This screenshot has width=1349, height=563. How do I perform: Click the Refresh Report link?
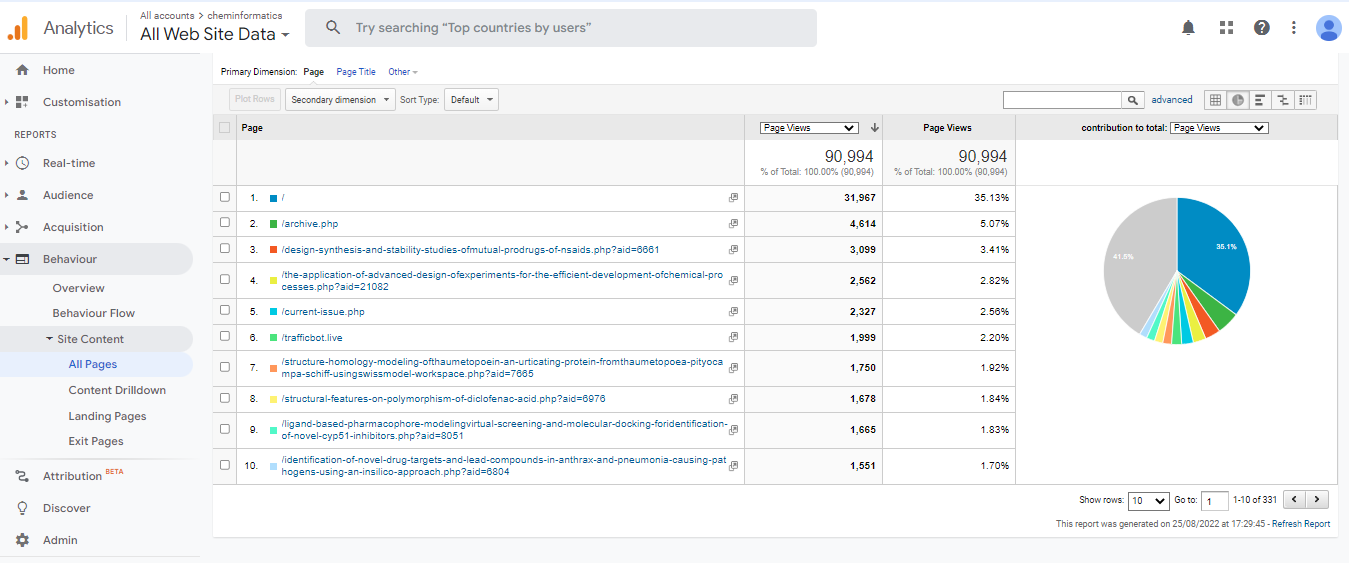(1300, 524)
